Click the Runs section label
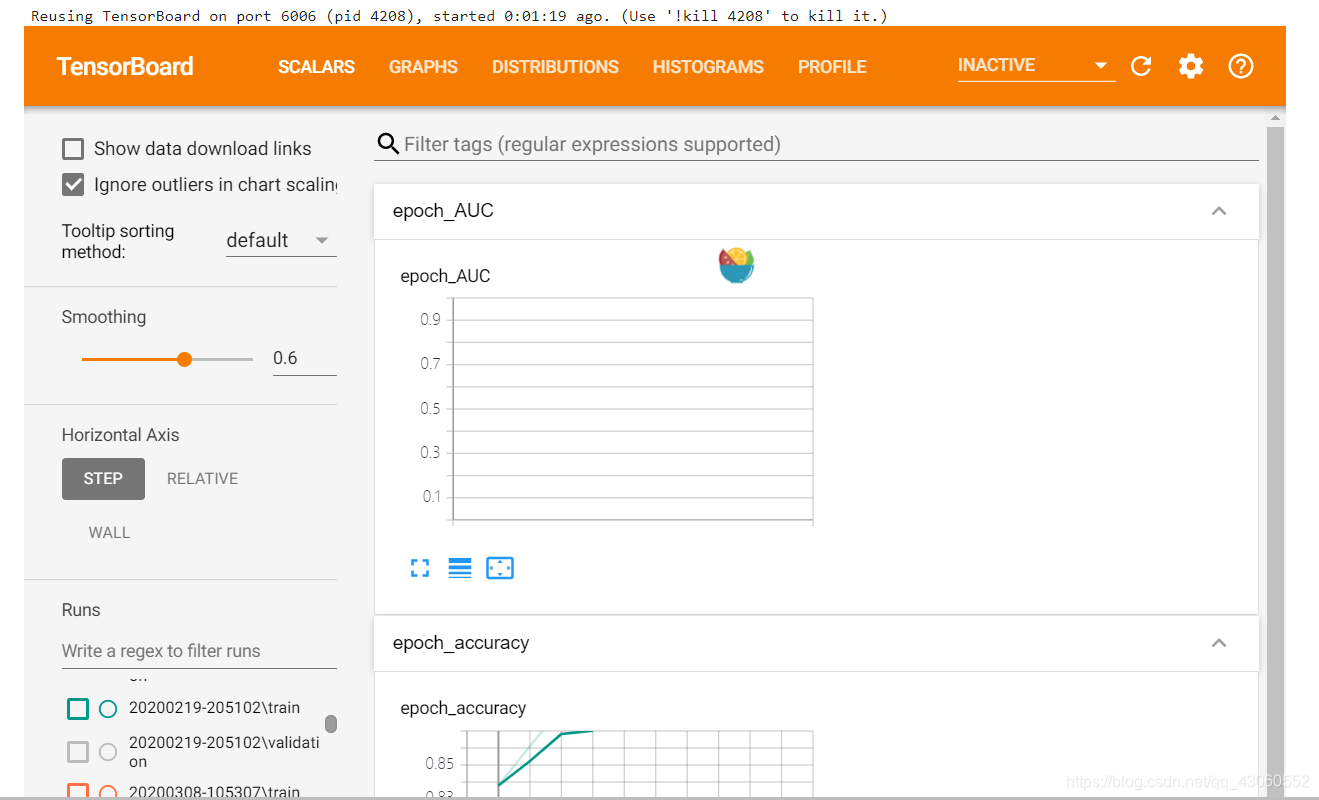Screen dimensions: 1319x800 pyautogui.click(x=81, y=610)
